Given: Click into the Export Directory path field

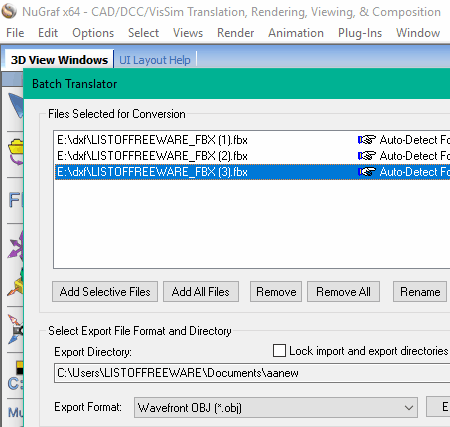Looking at the screenshot, I should point(252,373).
